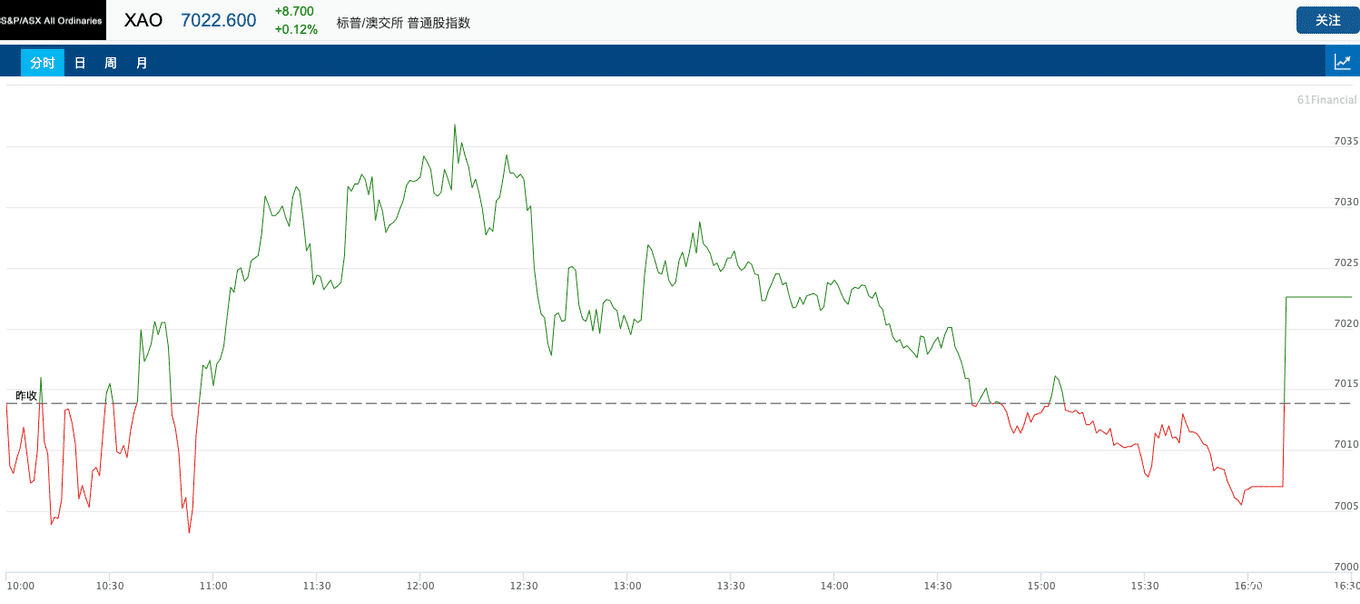This screenshot has height=604, width=1360.
Task: Click the 14:00 time axis label
Action: click(834, 586)
